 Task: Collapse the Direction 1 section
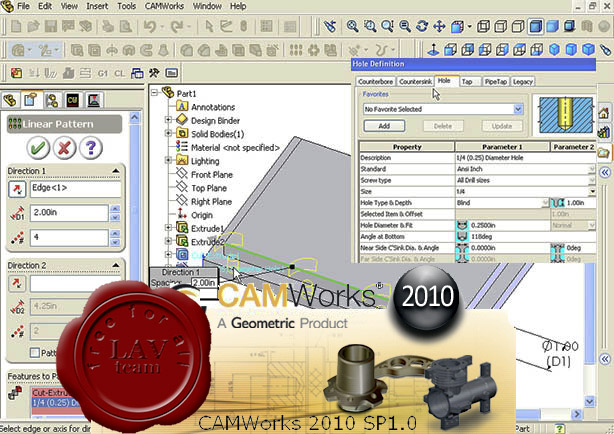[x=116, y=171]
